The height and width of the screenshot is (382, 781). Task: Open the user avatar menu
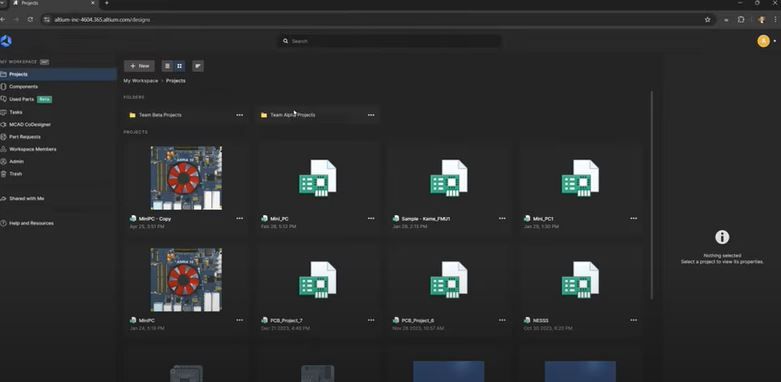[x=764, y=41]
